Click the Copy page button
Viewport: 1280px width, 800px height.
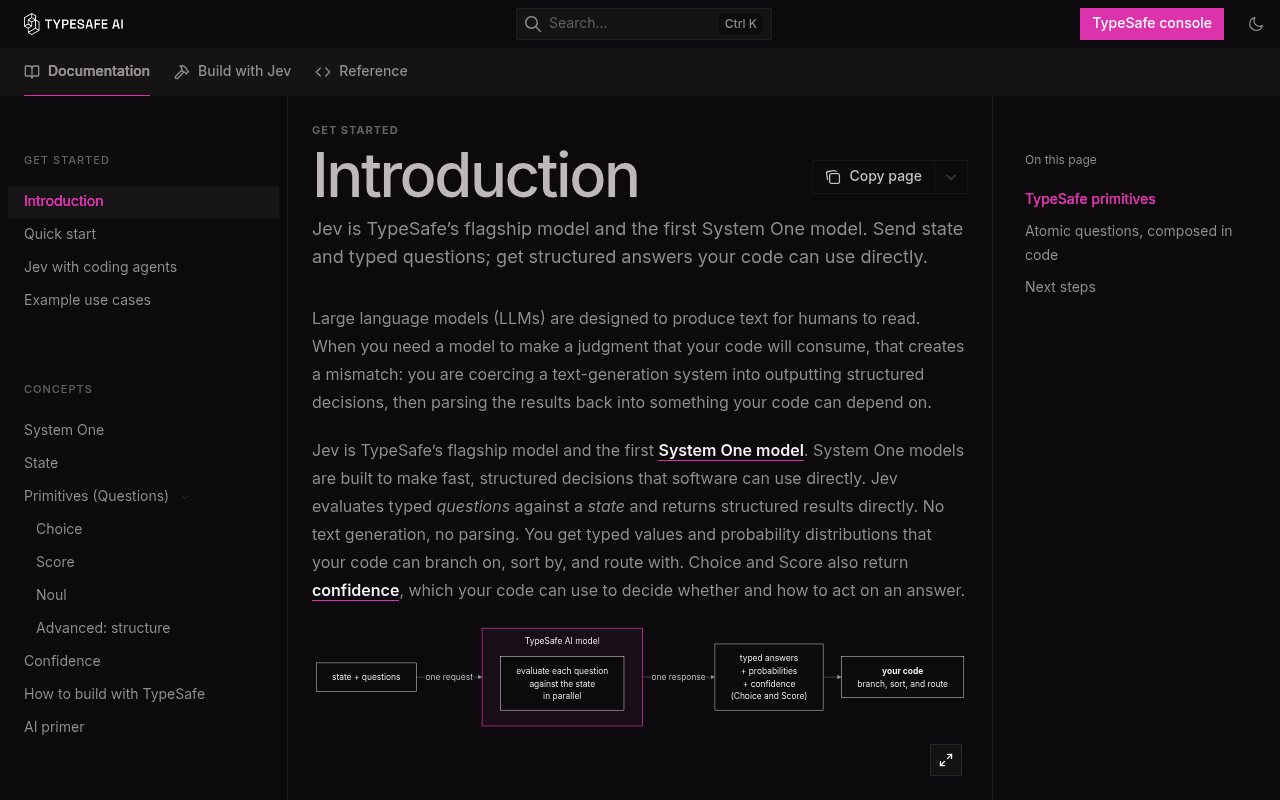pyautogui.click(x=873, y=176)
